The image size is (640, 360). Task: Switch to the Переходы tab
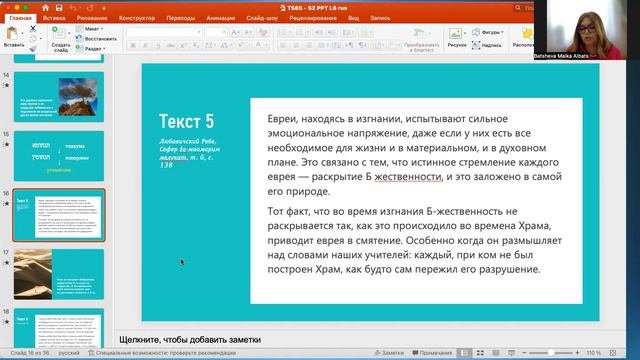coord(180,18)
